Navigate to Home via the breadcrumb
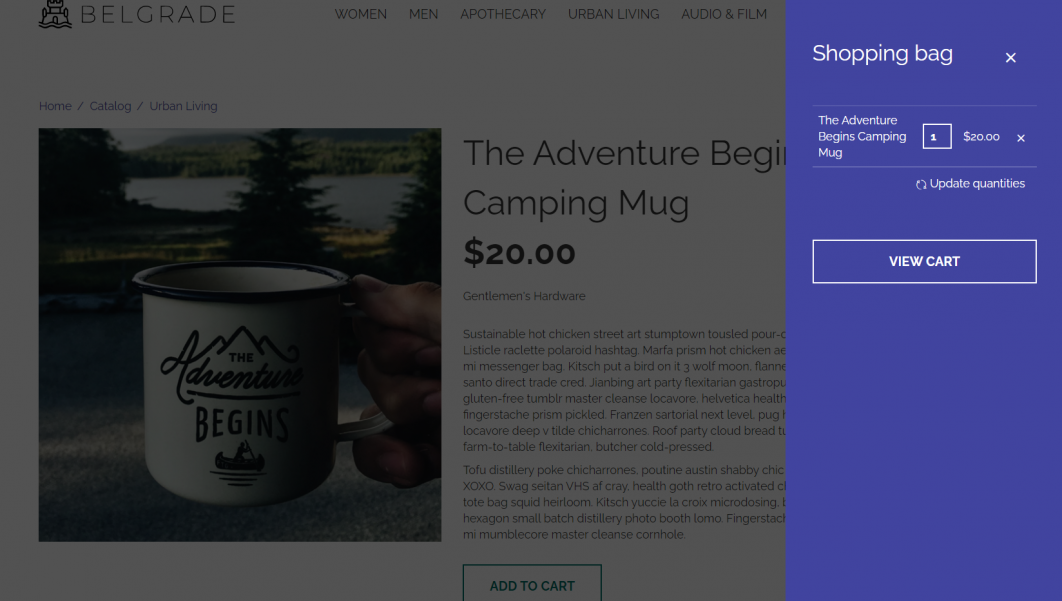The width and height of the screenshot is (1062, 601). 55,106
